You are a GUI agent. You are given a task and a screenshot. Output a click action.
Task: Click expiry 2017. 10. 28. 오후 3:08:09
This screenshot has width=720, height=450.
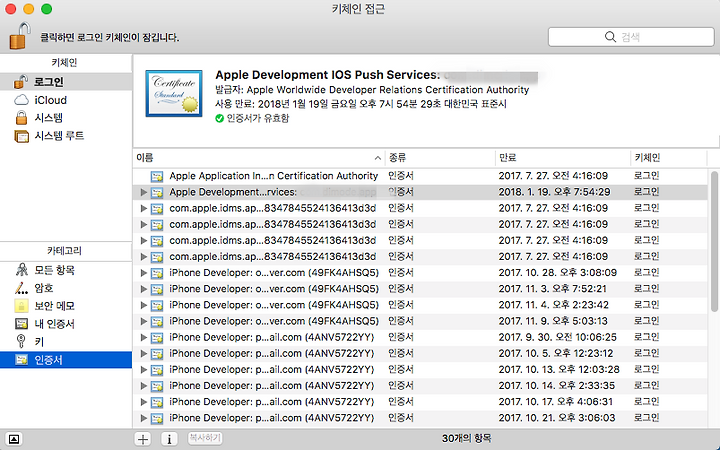point(557,273)
